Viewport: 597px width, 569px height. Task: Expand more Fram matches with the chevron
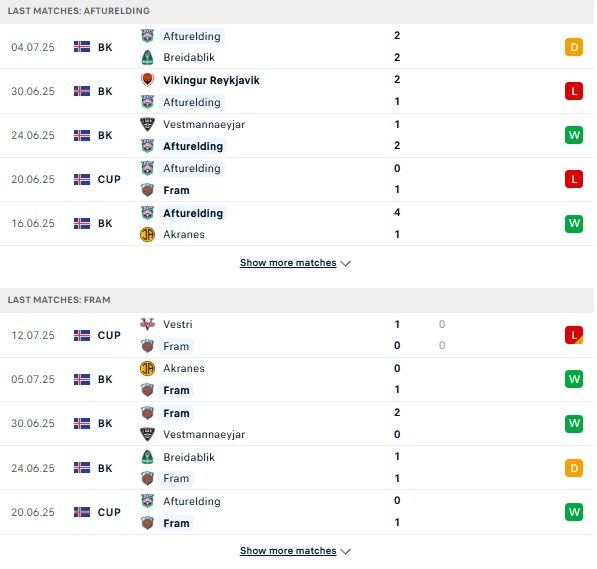click(345, 551)
